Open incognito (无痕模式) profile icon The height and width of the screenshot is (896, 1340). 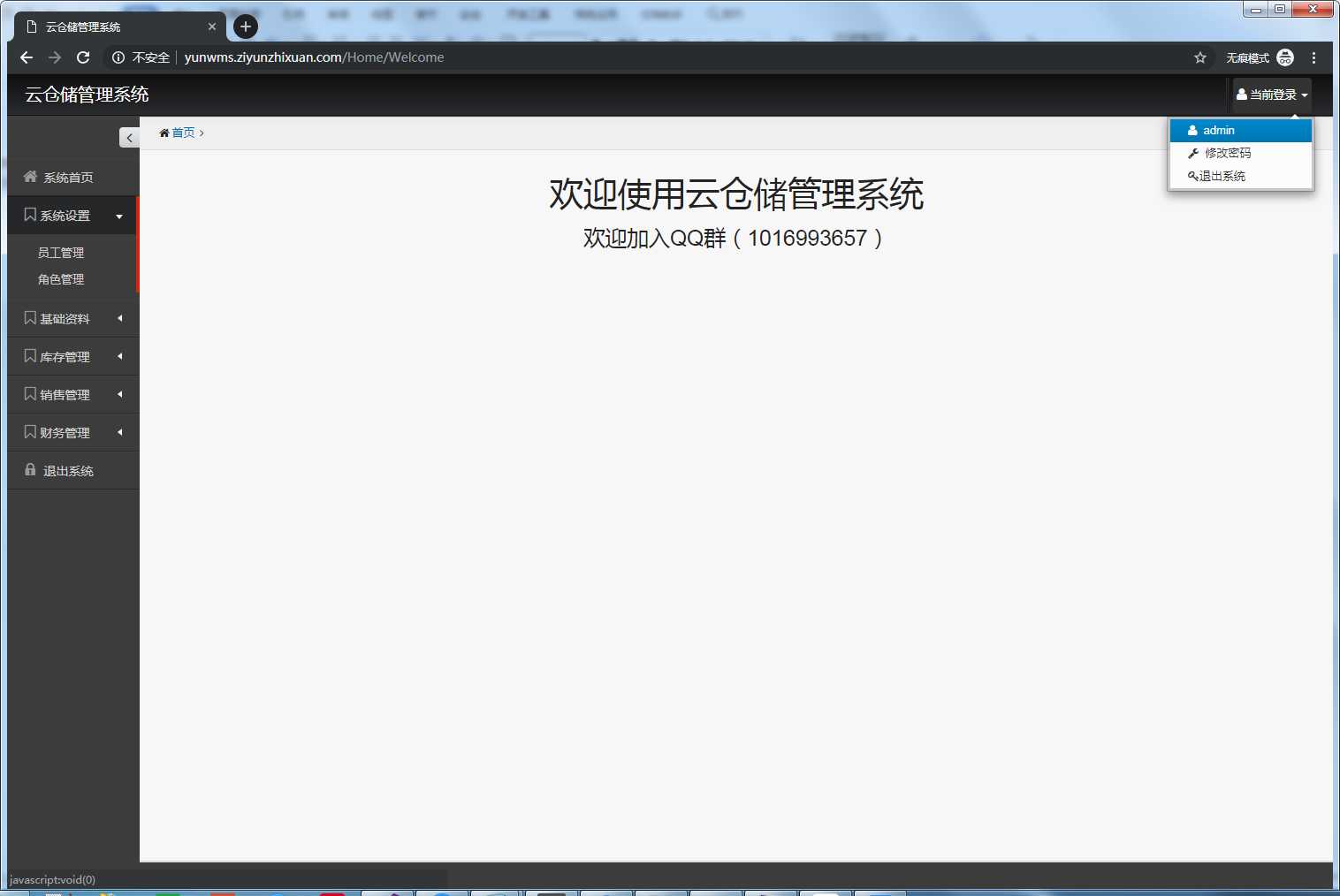click(x=1285, y=57)
